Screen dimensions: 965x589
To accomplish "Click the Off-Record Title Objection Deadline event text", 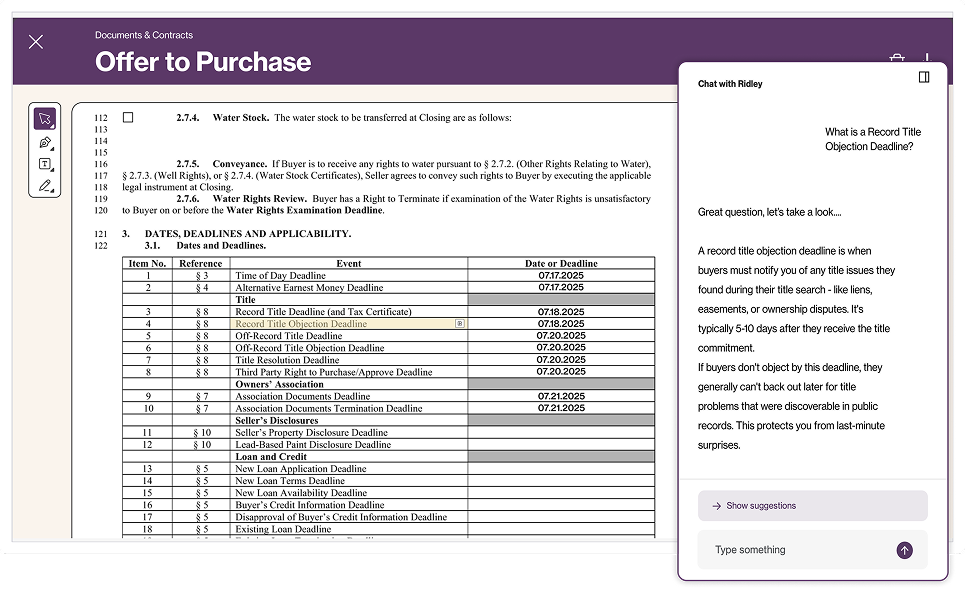I will click(x=310, y=348).
